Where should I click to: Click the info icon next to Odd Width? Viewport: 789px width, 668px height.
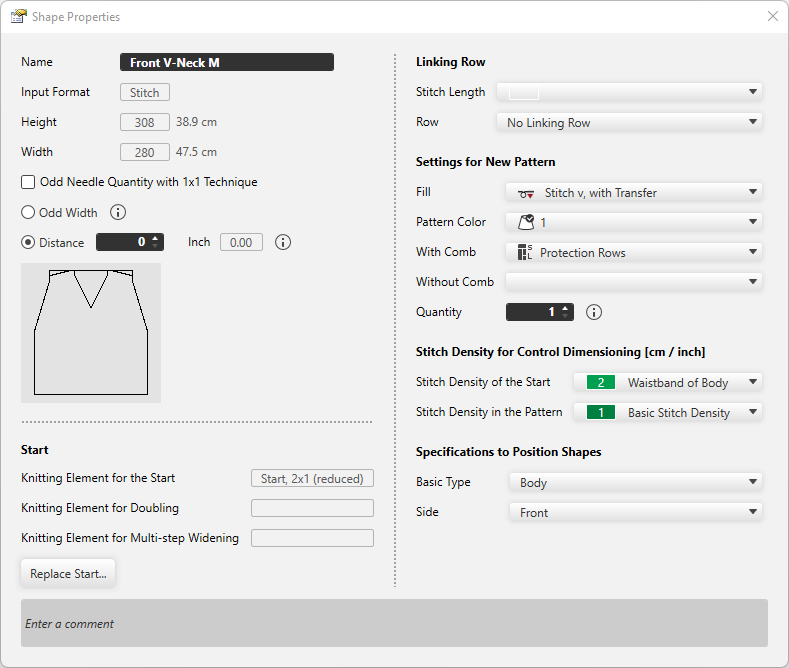coord(118,212)
